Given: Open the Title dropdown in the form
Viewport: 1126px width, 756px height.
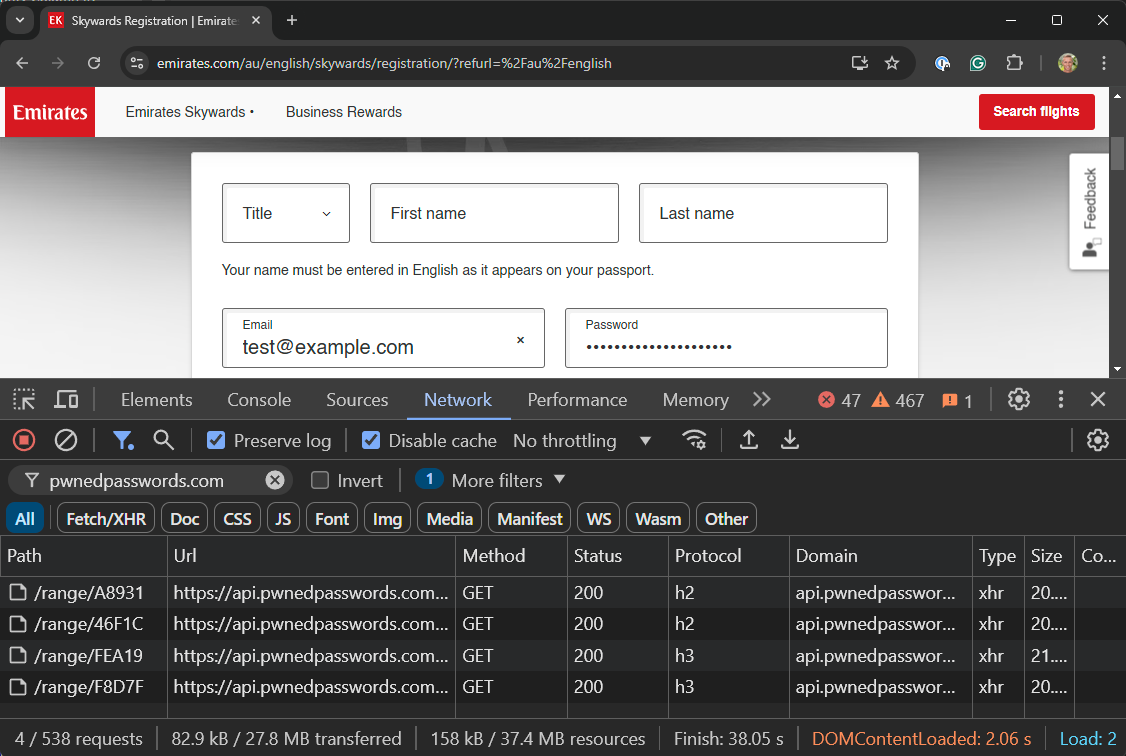Looking at the screenshot, I should pyautogui.click(x=286, y=213).
